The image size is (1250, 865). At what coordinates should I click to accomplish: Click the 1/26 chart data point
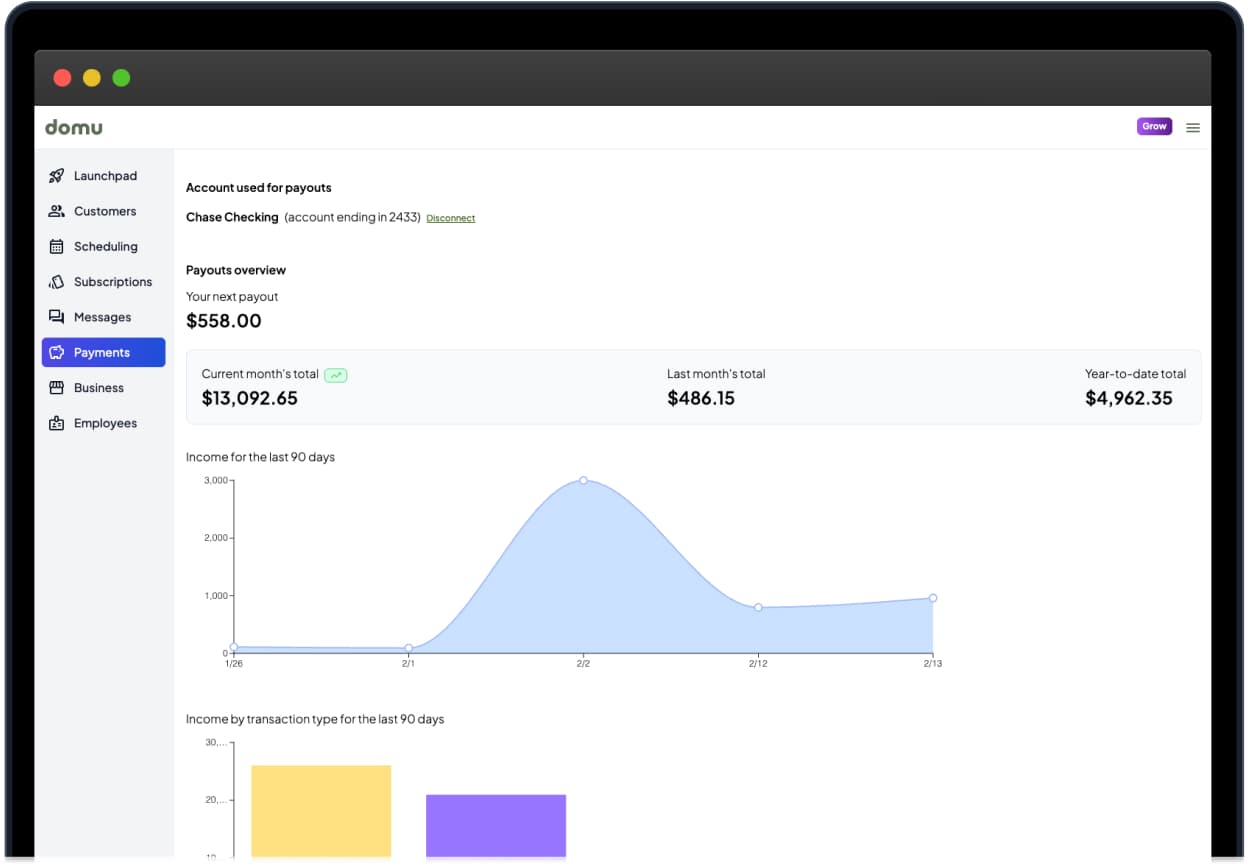point(234,647)
